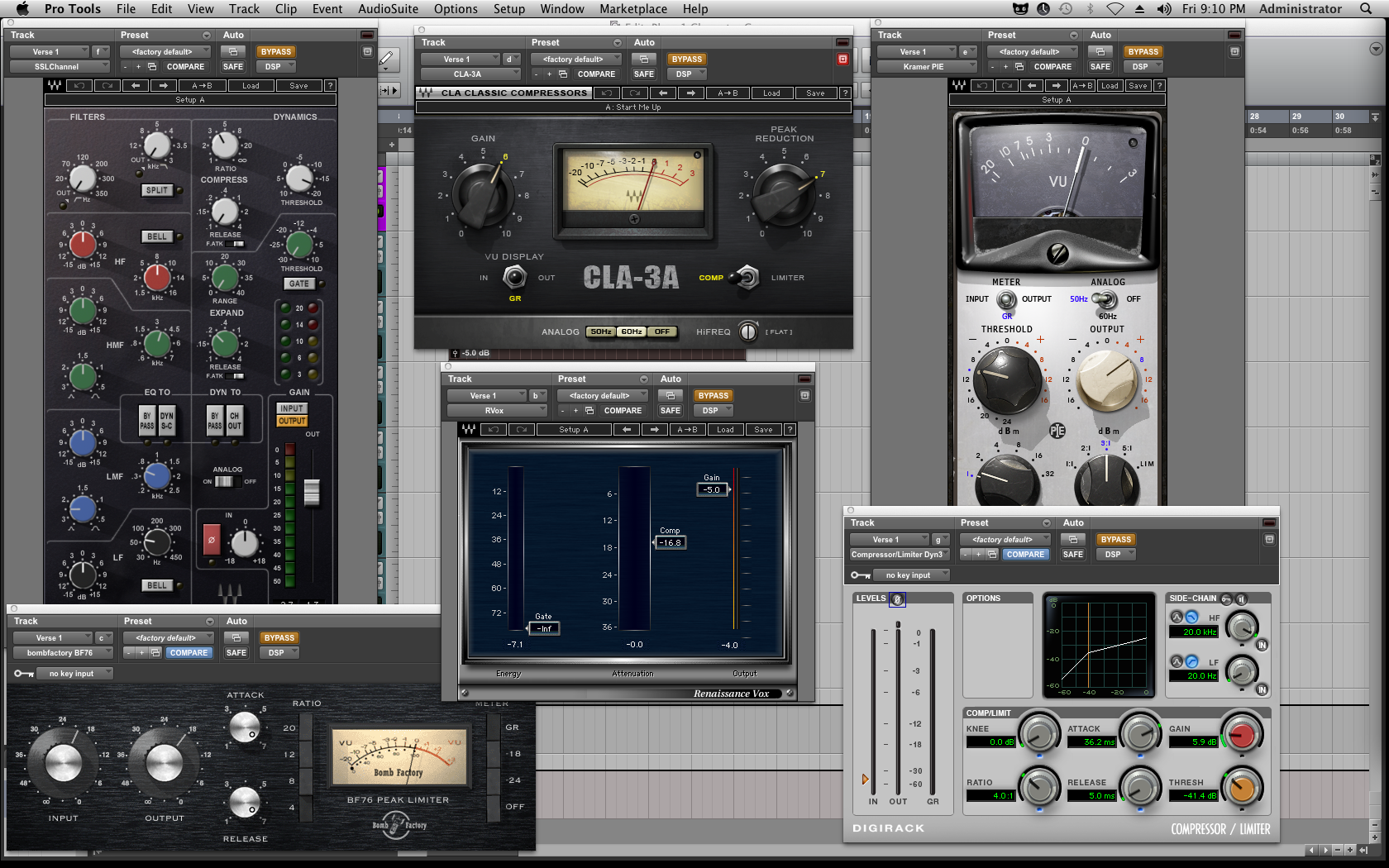The height and width of the screenshot is (868, 1389).
Task: Select ratio 20 button on BF76 limiter
Action: point(306,728)
